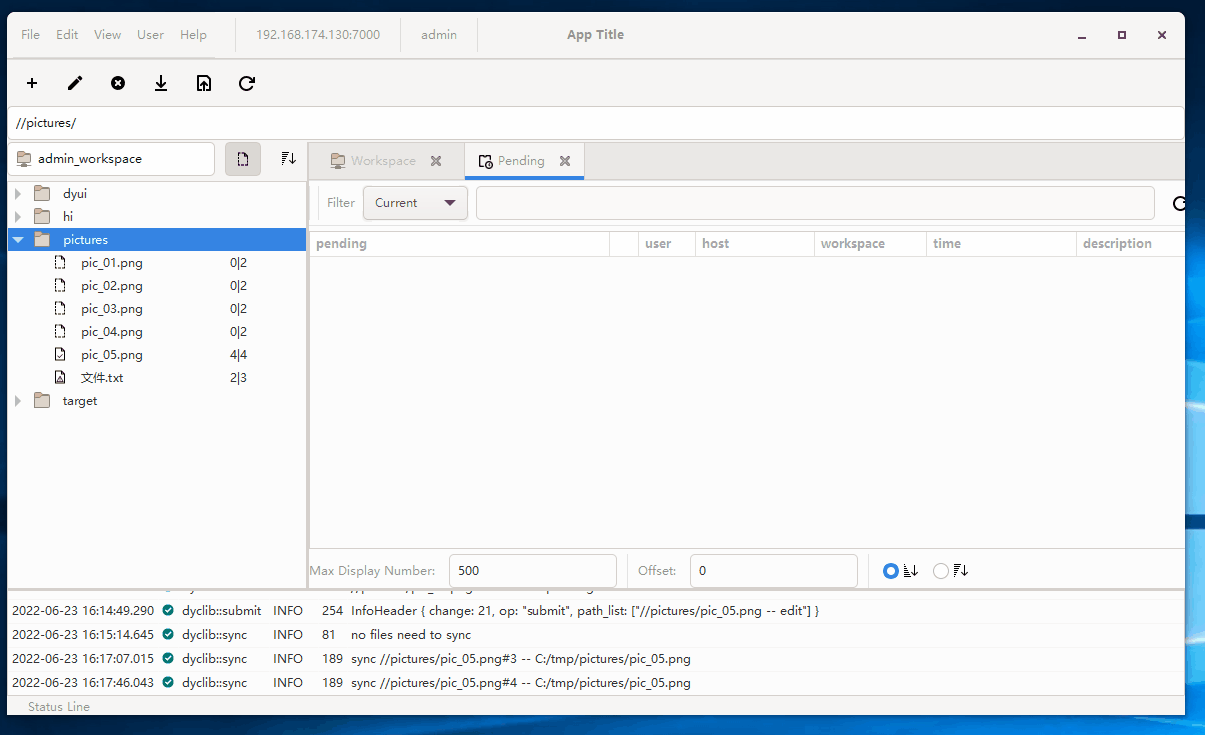Collapse the pictures folder
This screenshot has height=735, width=1205.
click(x=18, y=240)
